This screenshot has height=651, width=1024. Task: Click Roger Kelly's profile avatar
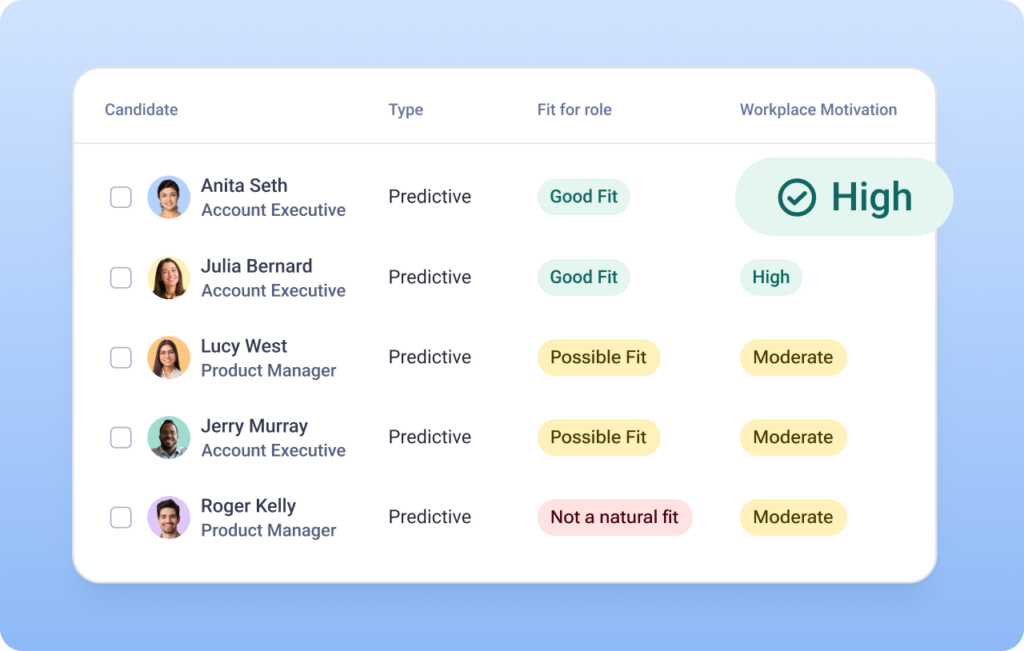[x=168, y=517]
